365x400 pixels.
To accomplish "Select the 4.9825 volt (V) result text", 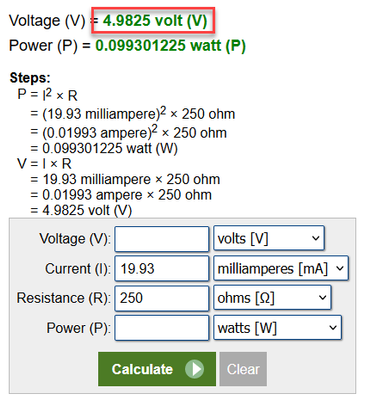I will point(155,21).
